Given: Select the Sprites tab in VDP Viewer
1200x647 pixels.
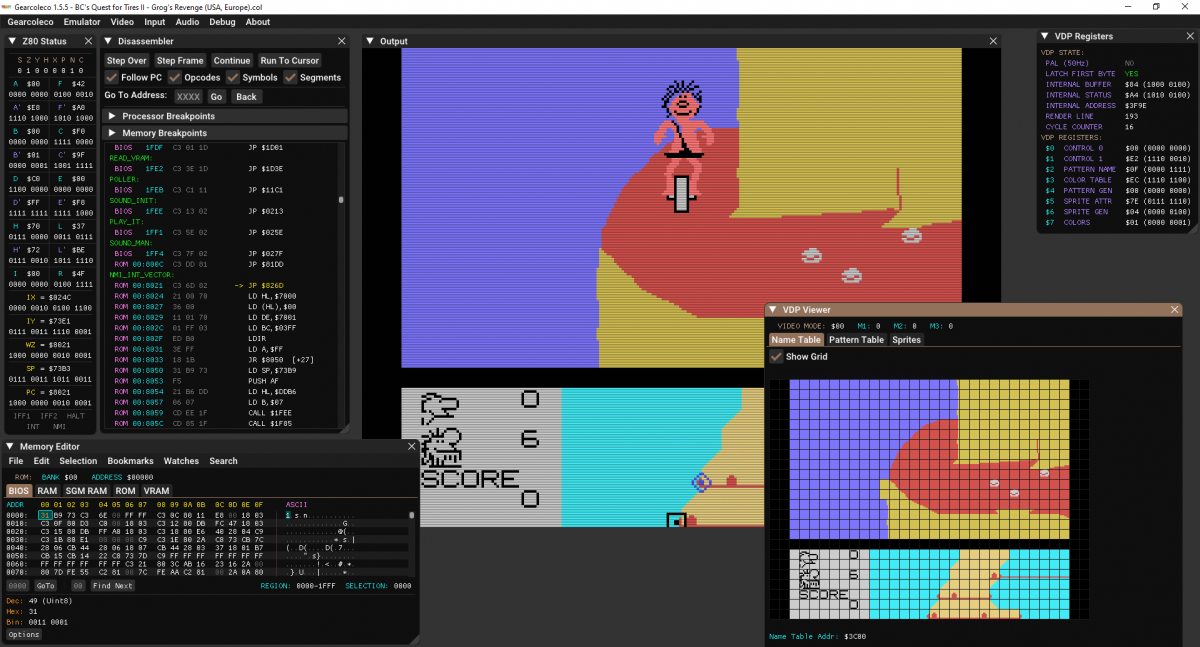Looking at the screenshot, I should [906, 340].
